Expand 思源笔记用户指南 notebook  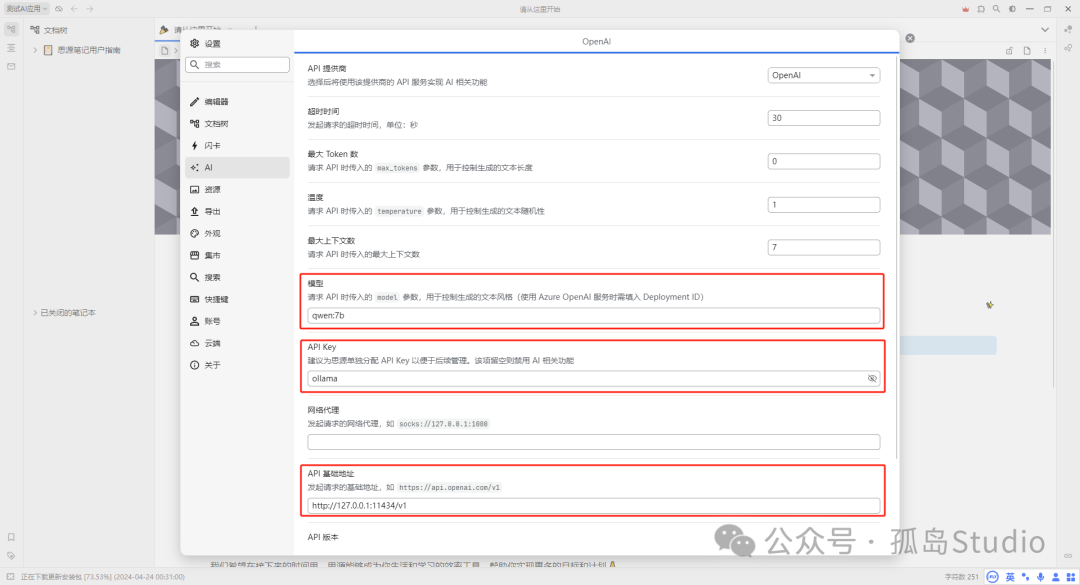pyautogui.click(x=35, y=50)
